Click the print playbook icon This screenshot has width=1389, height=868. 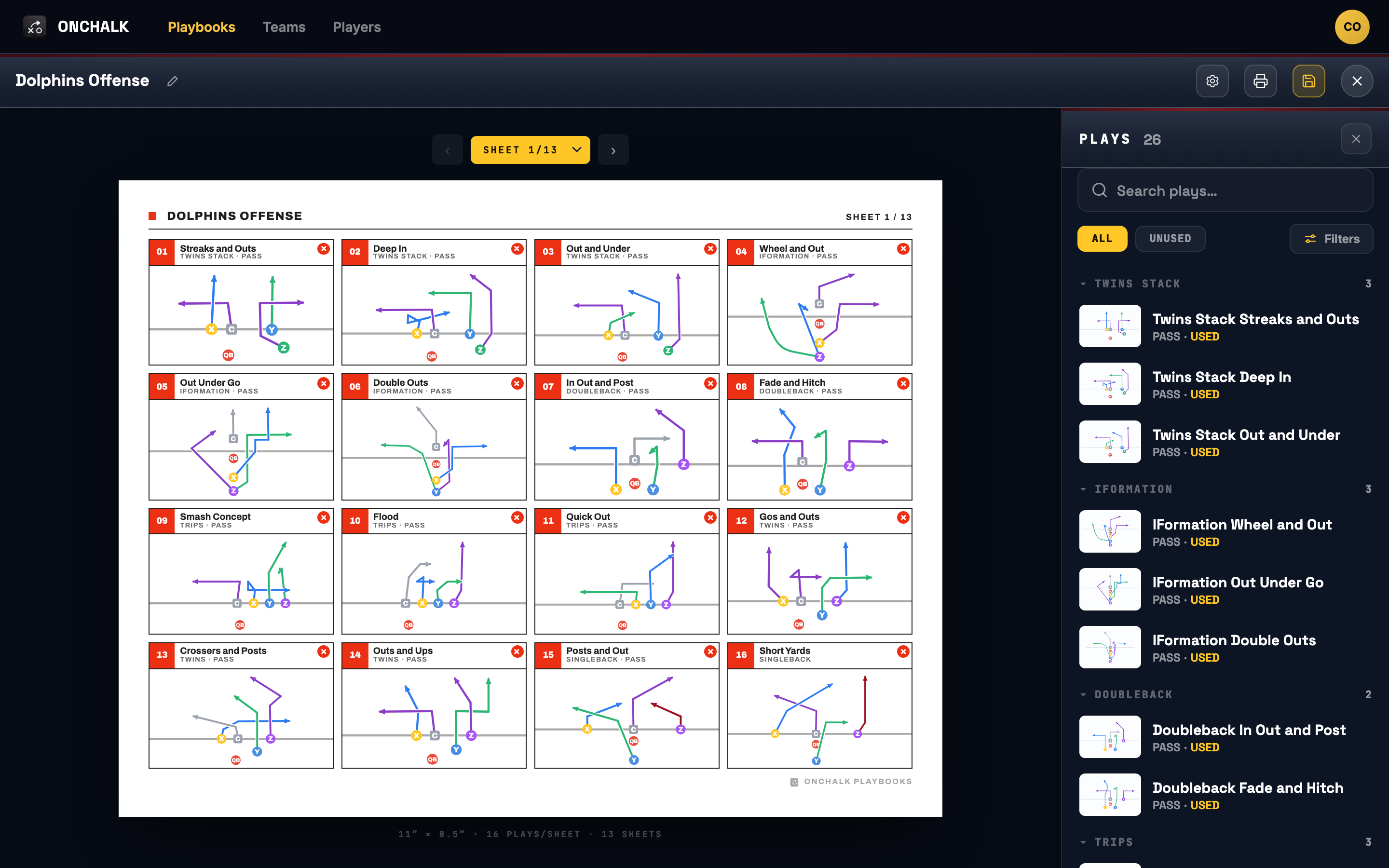pyautogui.click(x=1260, y=81)
